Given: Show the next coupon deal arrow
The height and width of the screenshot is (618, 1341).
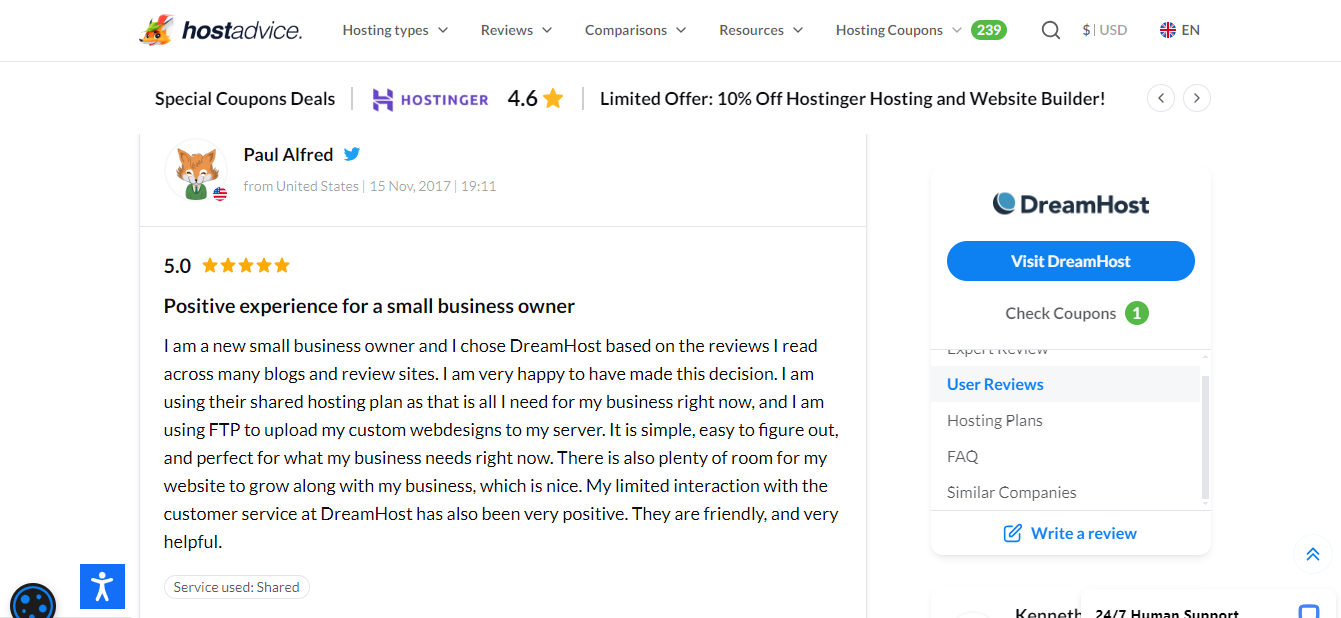Looking at the screenshot, I should click(1197, 98).
